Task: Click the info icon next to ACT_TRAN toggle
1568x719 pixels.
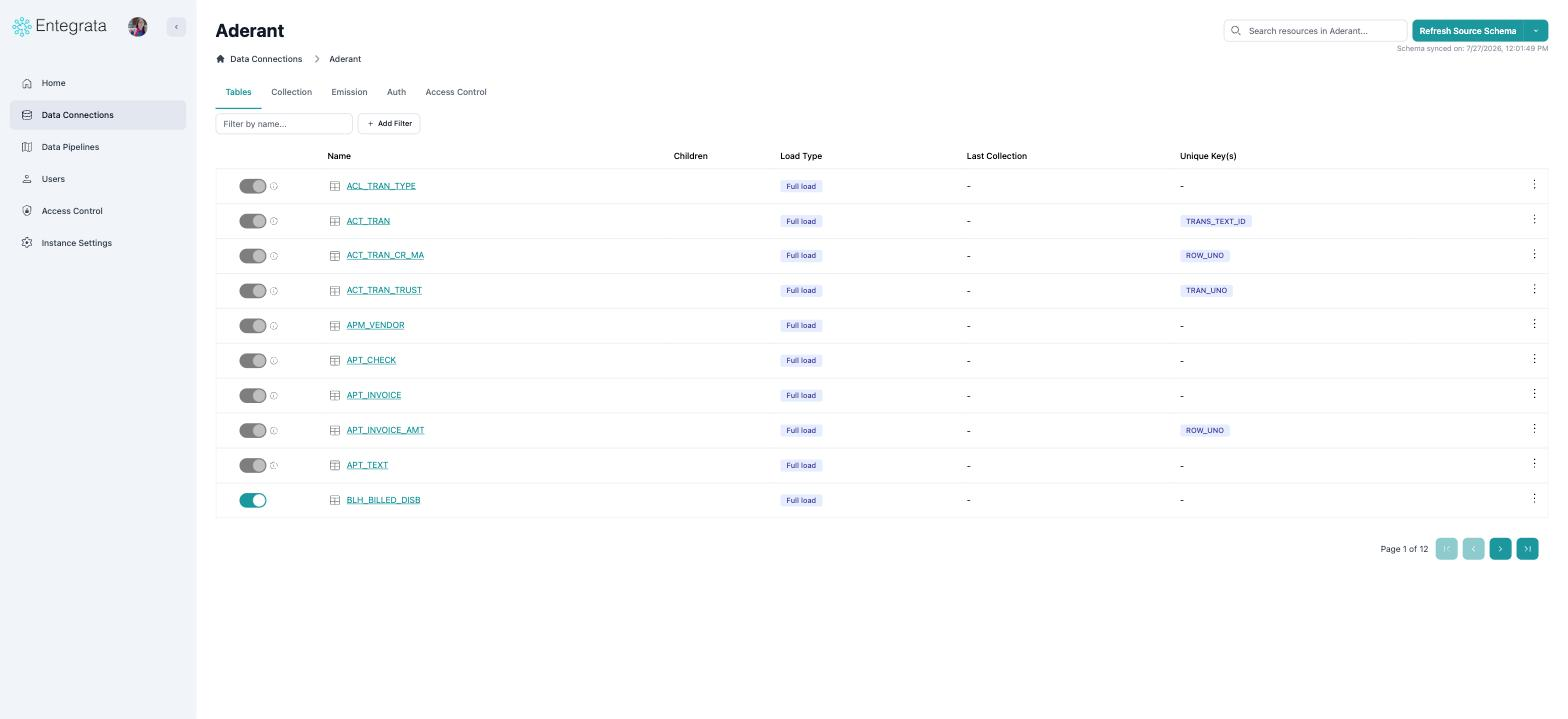Action: coord(274,221)
